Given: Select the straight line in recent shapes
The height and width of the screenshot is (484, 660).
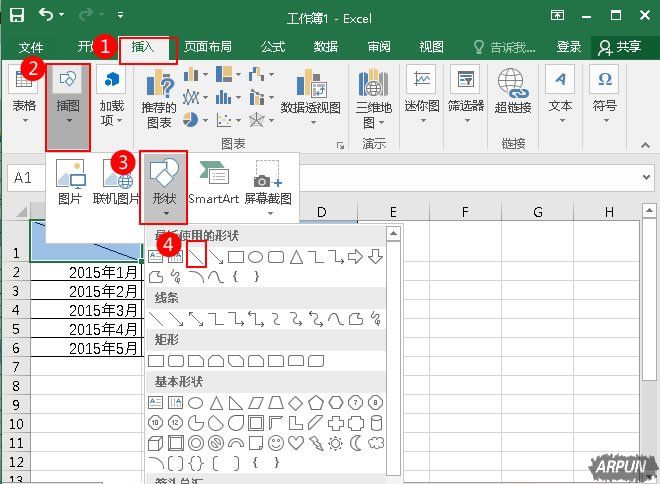Looking at the screenshot, I should coord(197,255).
